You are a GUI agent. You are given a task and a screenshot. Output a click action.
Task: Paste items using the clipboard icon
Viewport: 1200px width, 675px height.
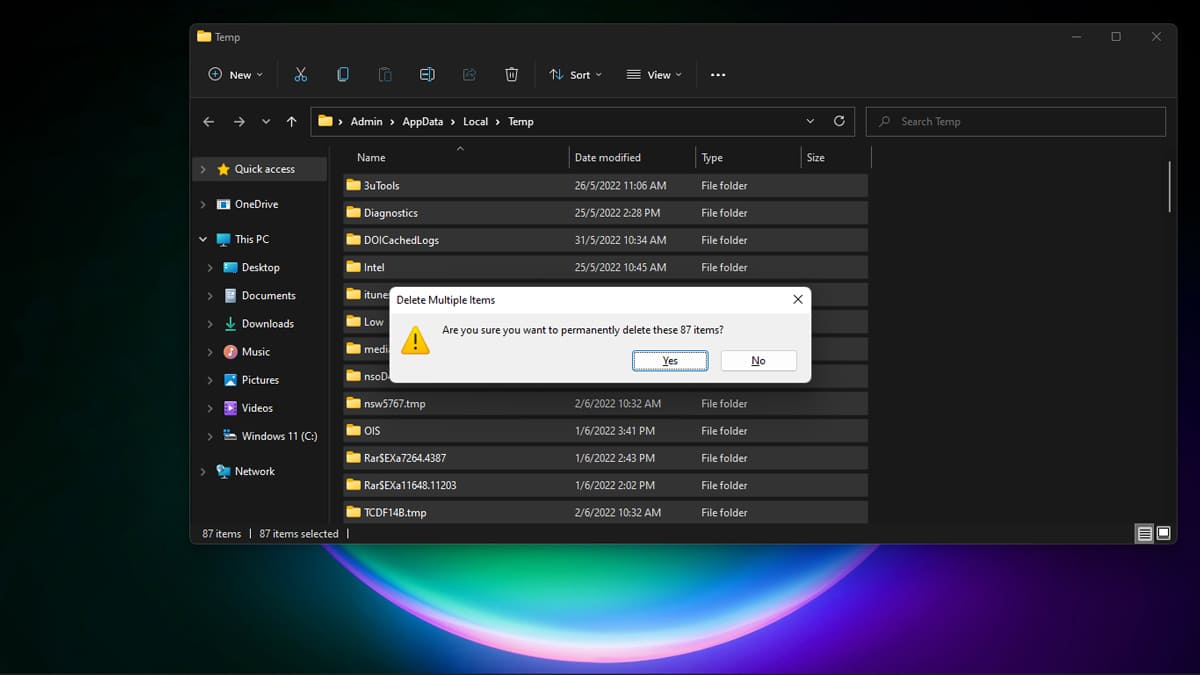[384, 74]
